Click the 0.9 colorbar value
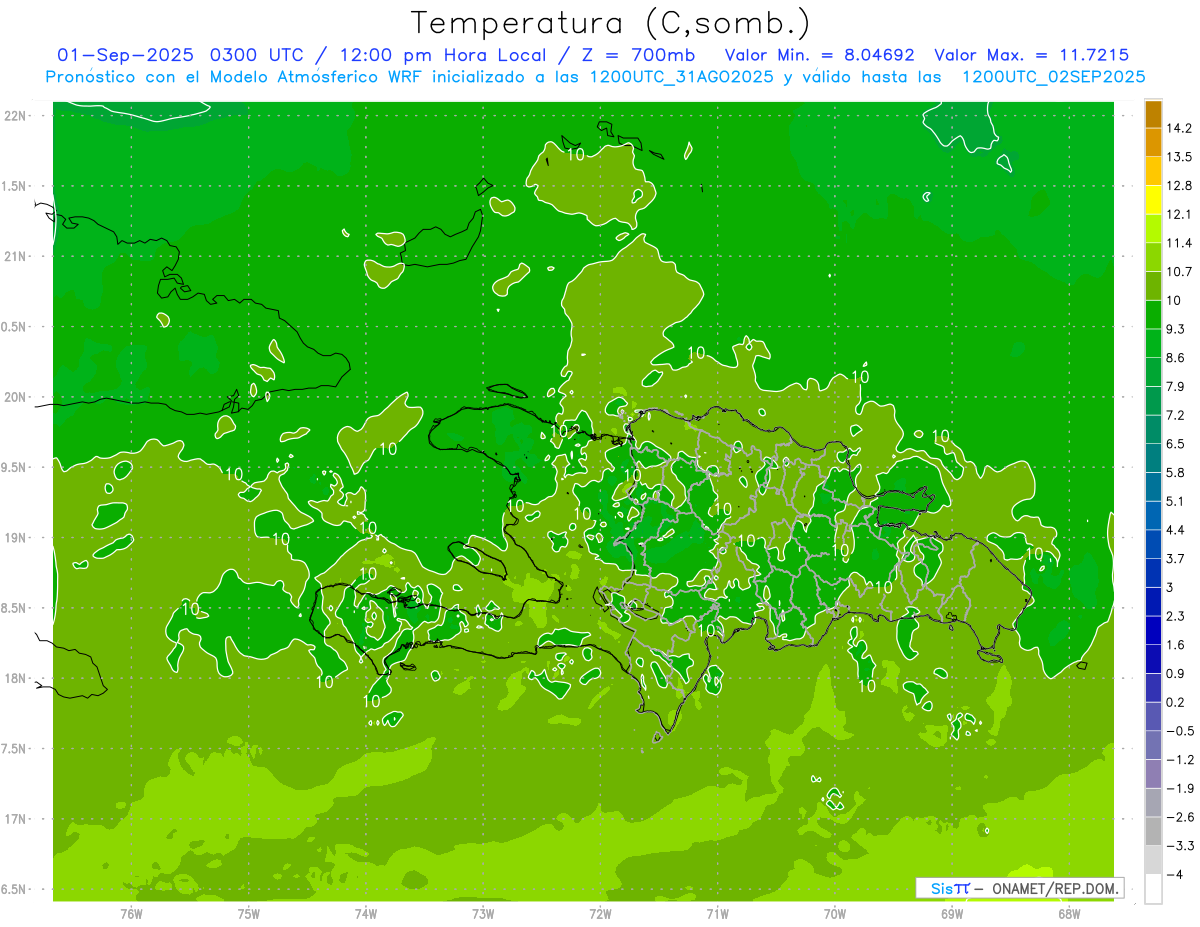 click(x=1176, y=674)
